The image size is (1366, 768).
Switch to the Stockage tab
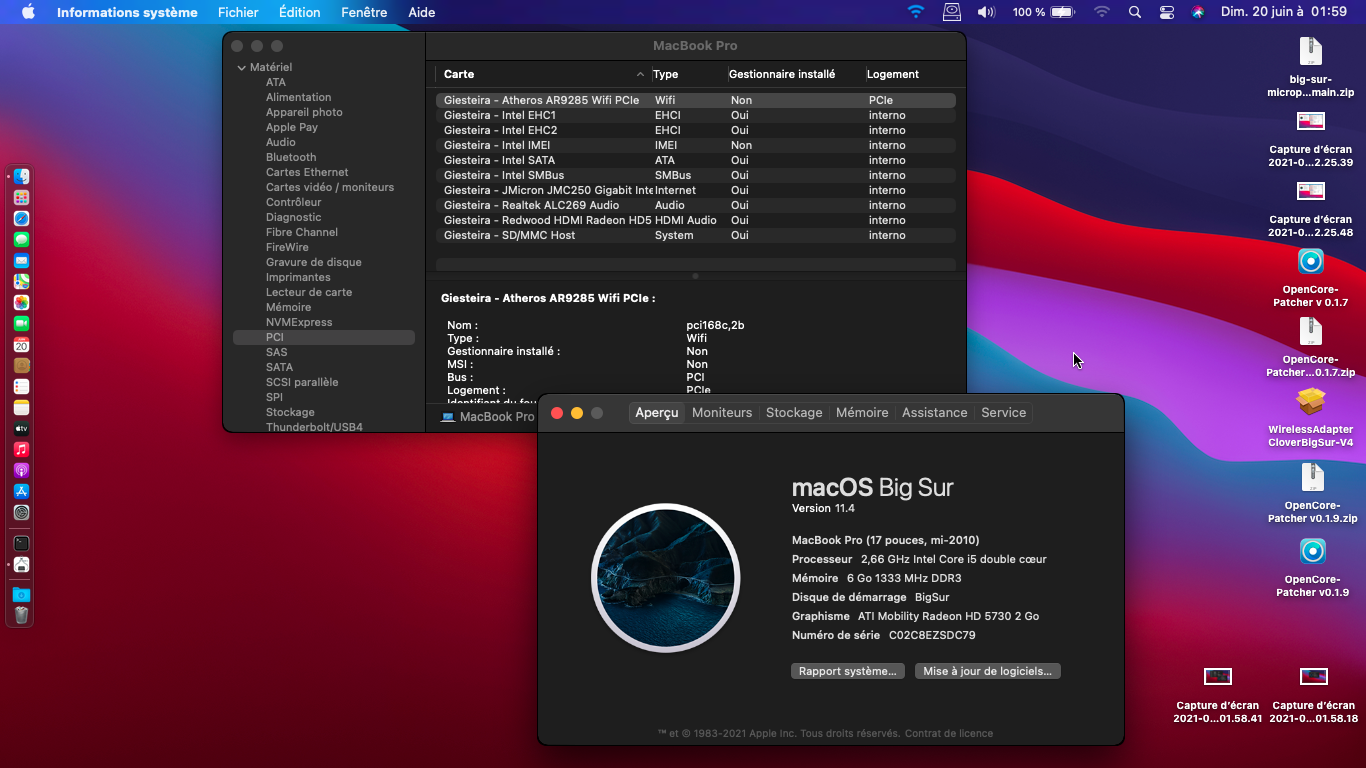pos(794,412)
